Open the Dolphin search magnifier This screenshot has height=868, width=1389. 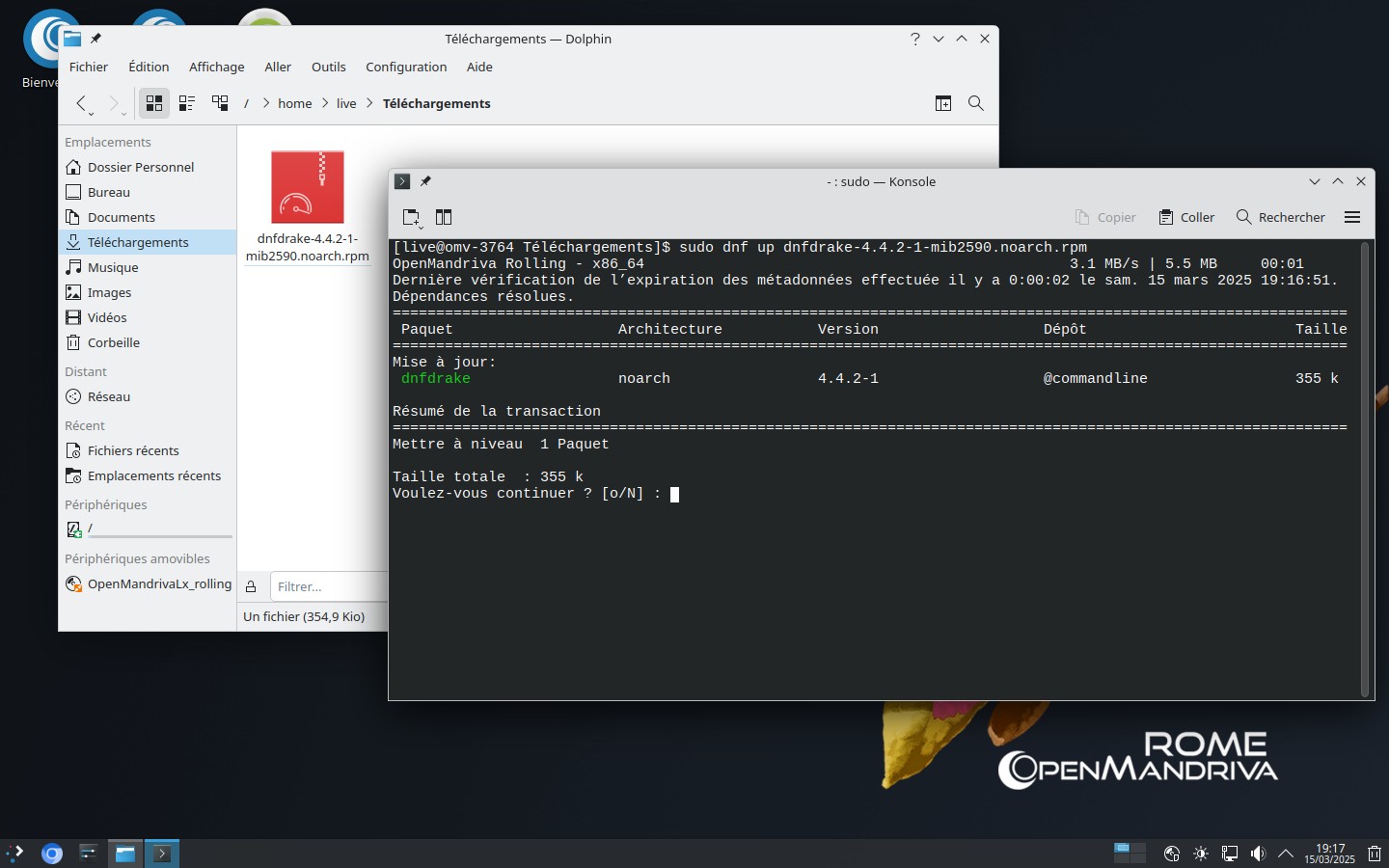point(976,103)
